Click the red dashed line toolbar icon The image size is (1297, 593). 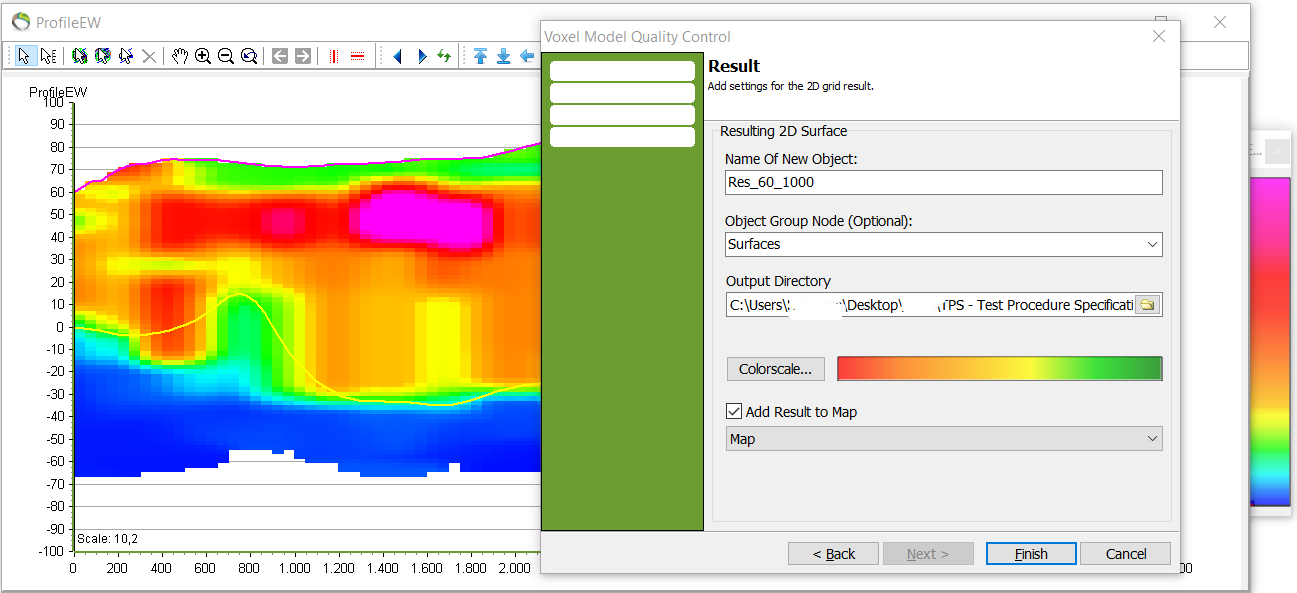click(x=357, y=56)
